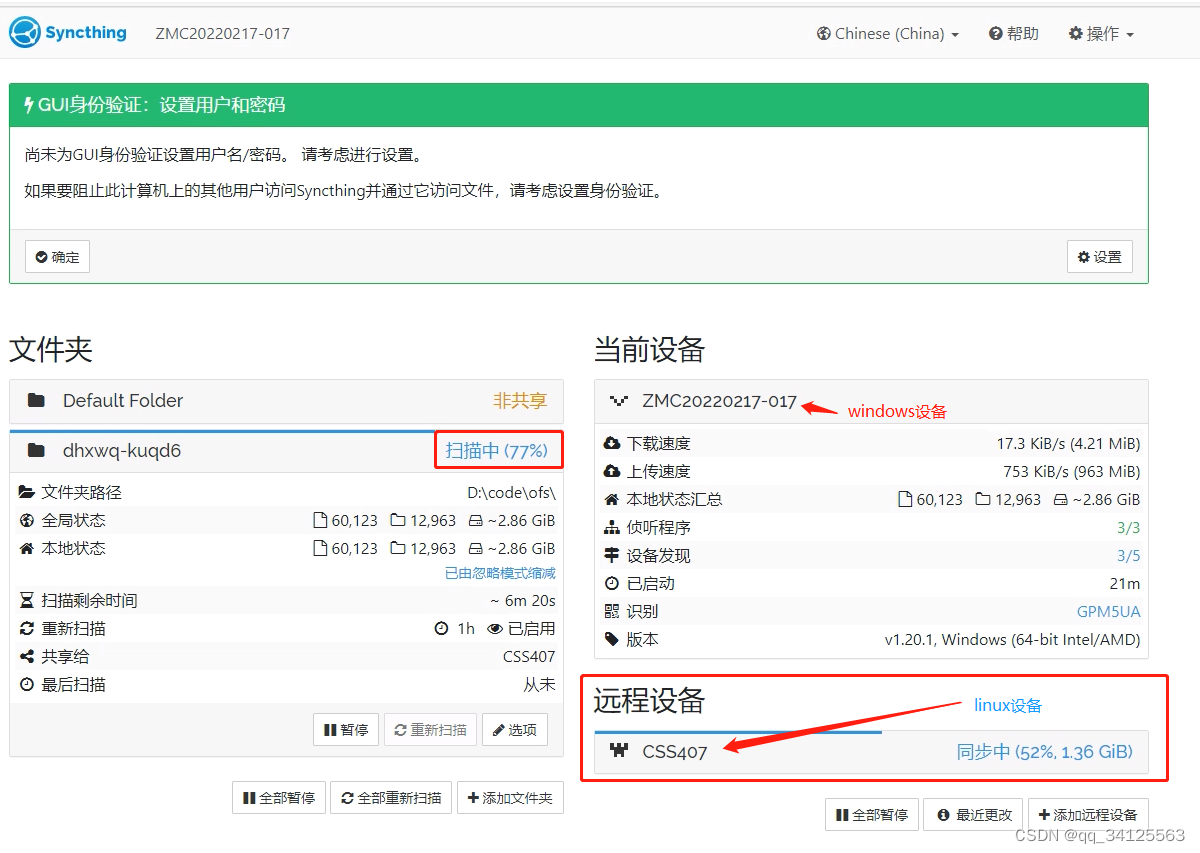Image resolution: width=1200 pixels, height=853 pixels.
Task: Click the Syncthing logo
Action: tap(68, 33)
